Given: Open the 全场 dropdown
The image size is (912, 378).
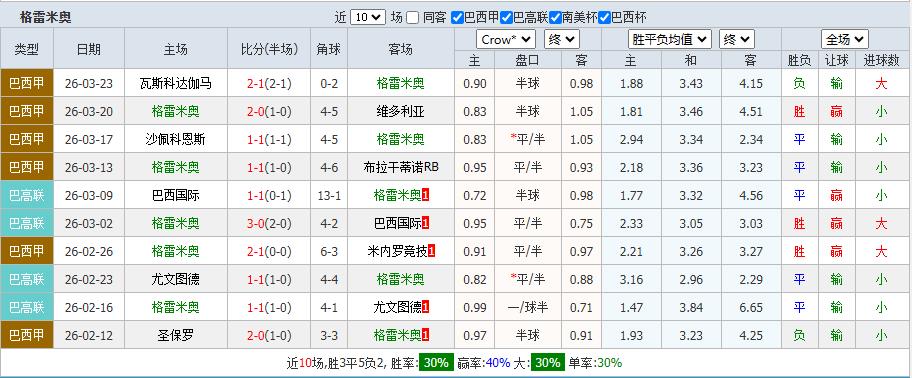Looking at the screenshot, I should point(845,40).
